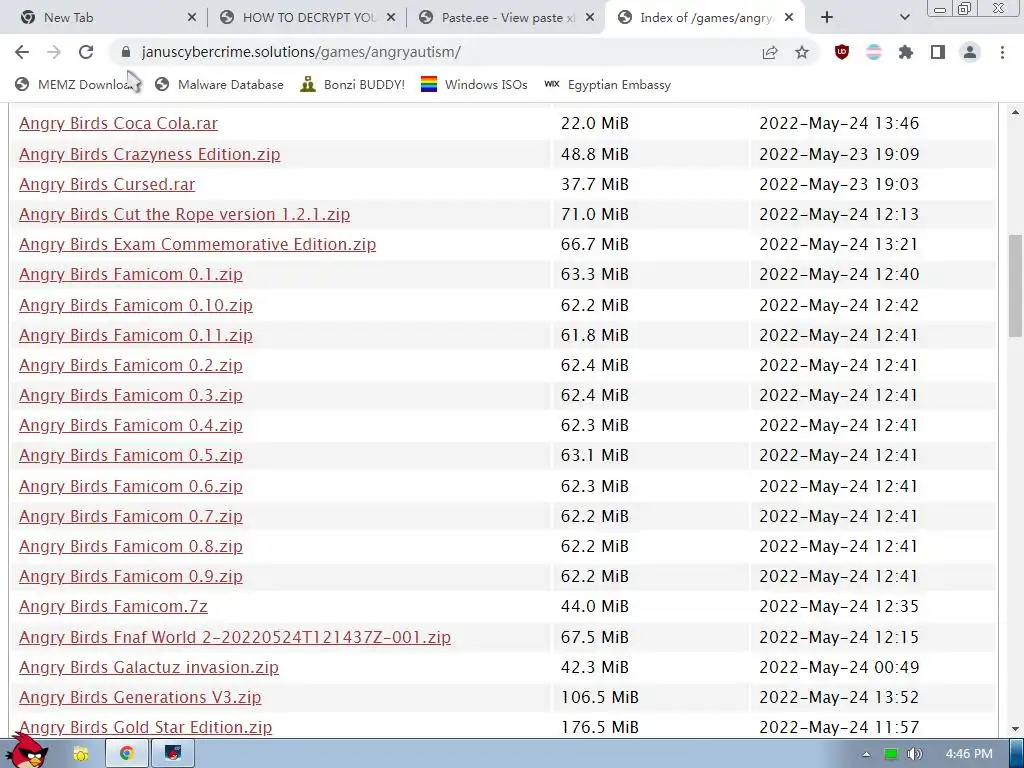The height and width of the screenshot is (768, 1024).
Task: Click the page scrollbar thumb
Action: point(1015,286)
